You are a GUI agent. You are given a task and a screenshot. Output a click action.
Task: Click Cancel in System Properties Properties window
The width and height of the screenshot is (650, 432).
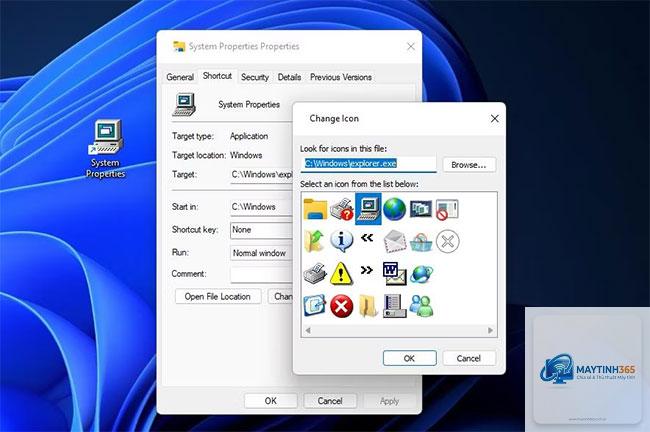click(x=330, y=401)
